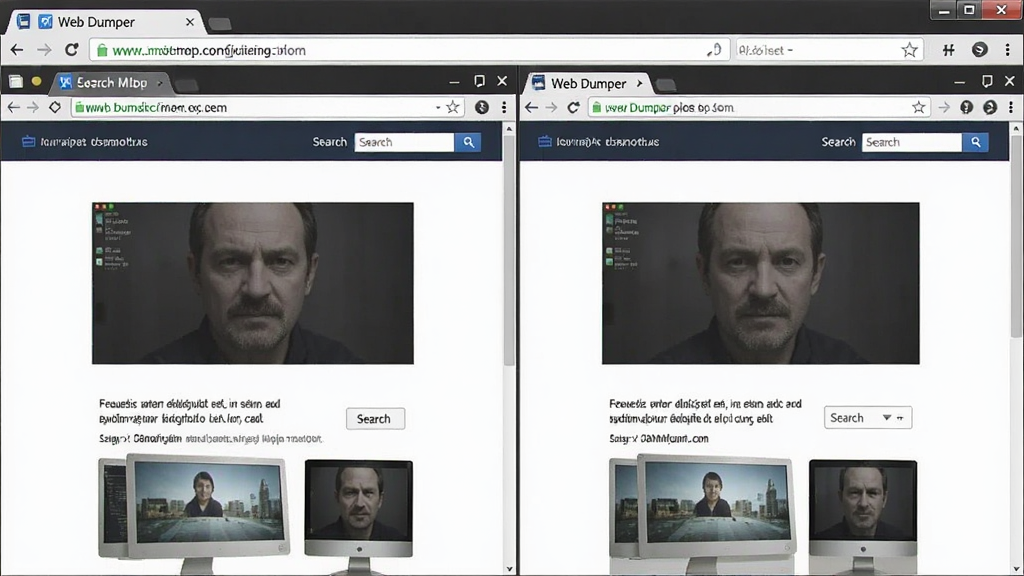Click the scroll up arrow in right window
1024x576 pixels.
[x=1016, y=129]
